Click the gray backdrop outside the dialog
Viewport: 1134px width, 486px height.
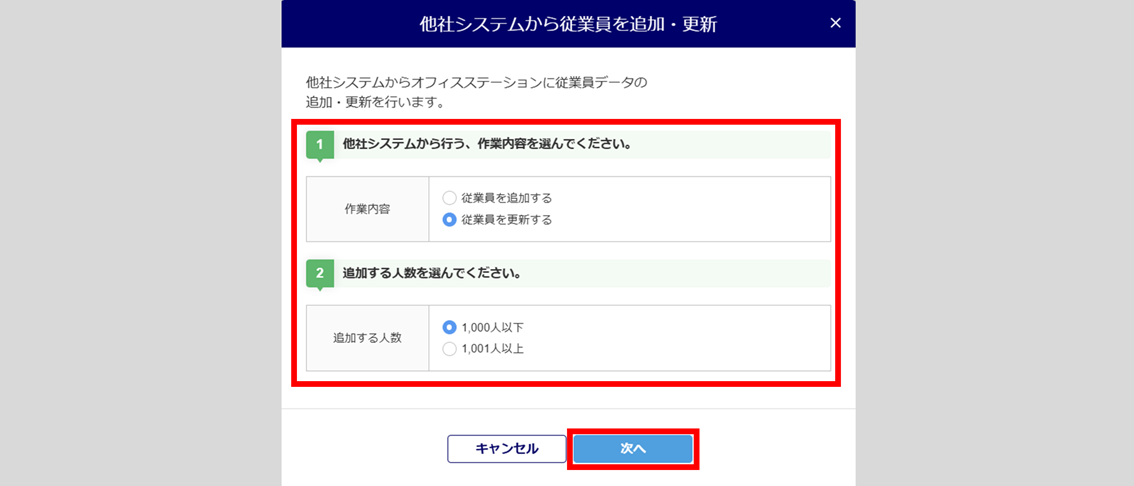click(x=137, y=243)
